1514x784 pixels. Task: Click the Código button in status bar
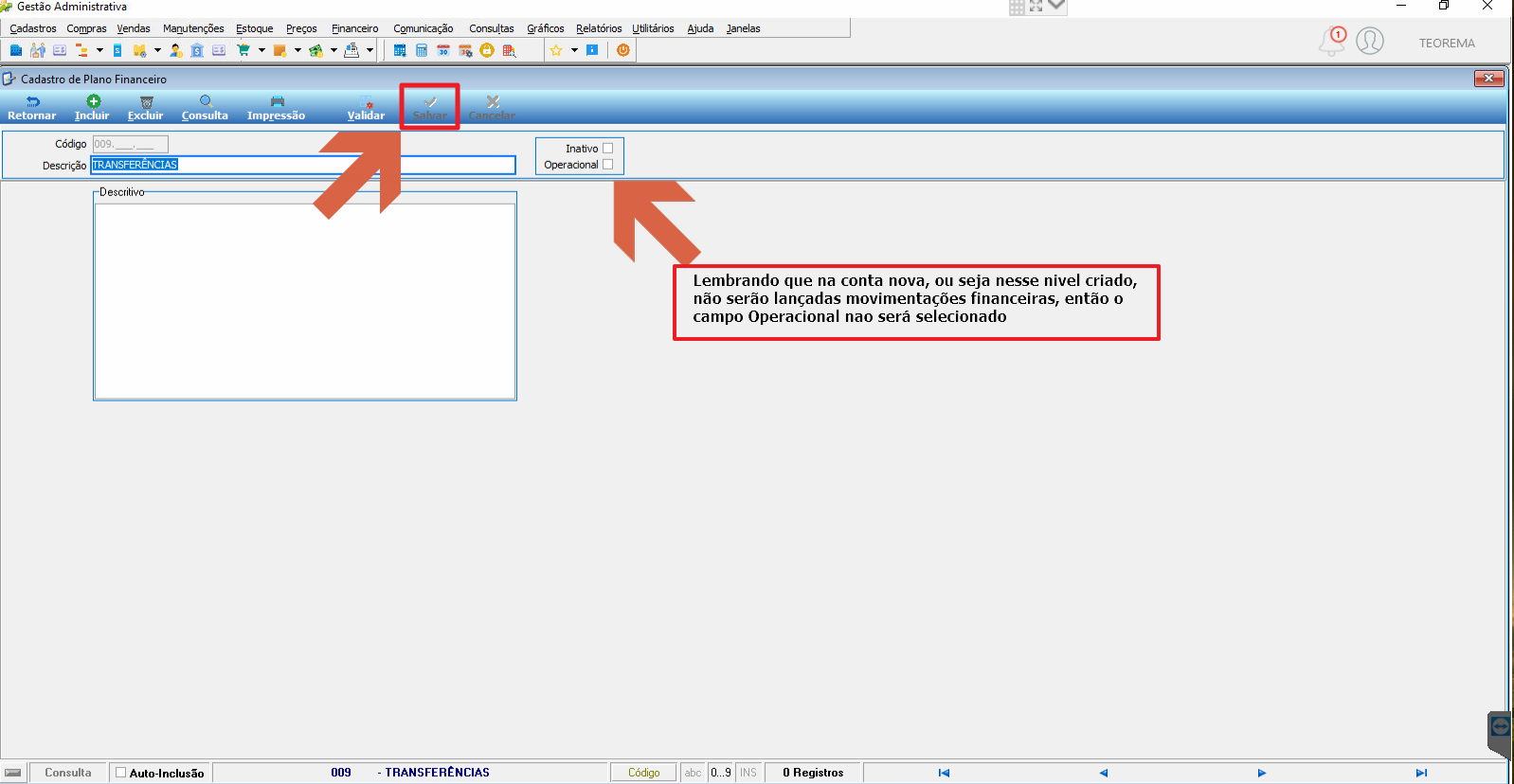pos(643,773)
